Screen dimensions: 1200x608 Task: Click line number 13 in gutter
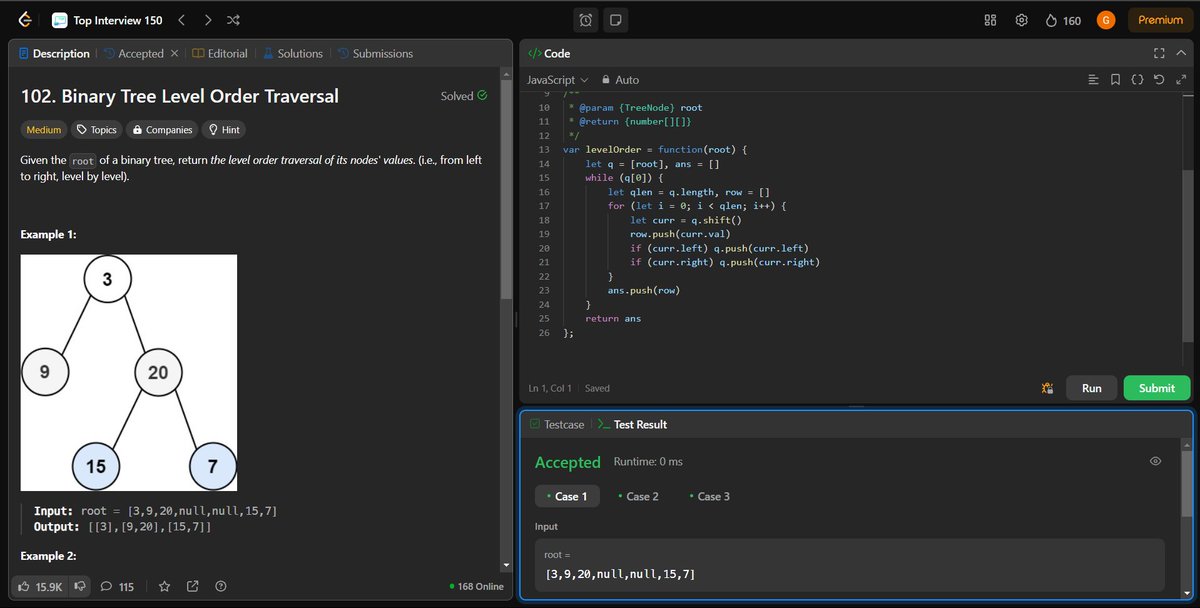[544, 149]
